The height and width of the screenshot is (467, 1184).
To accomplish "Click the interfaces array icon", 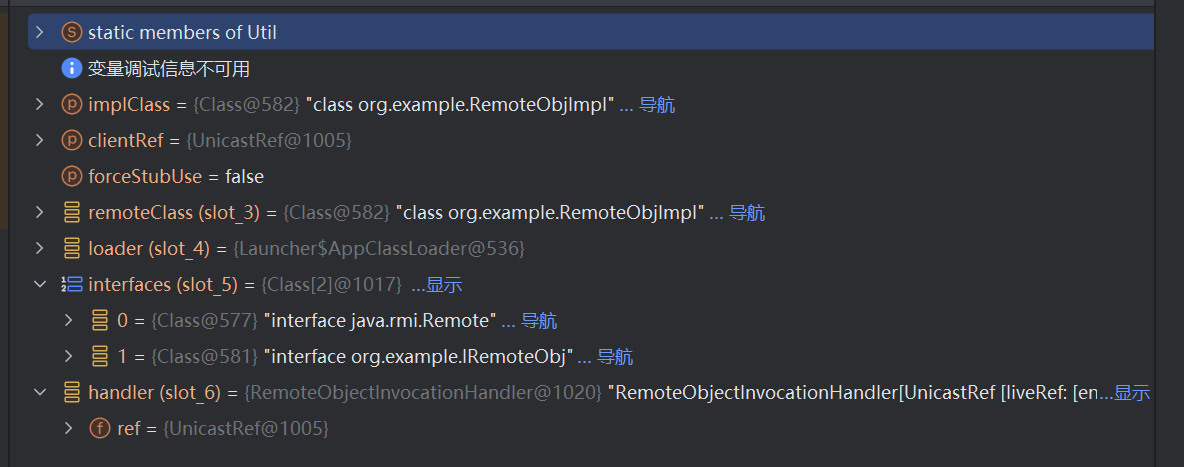I will coord(72,285).
